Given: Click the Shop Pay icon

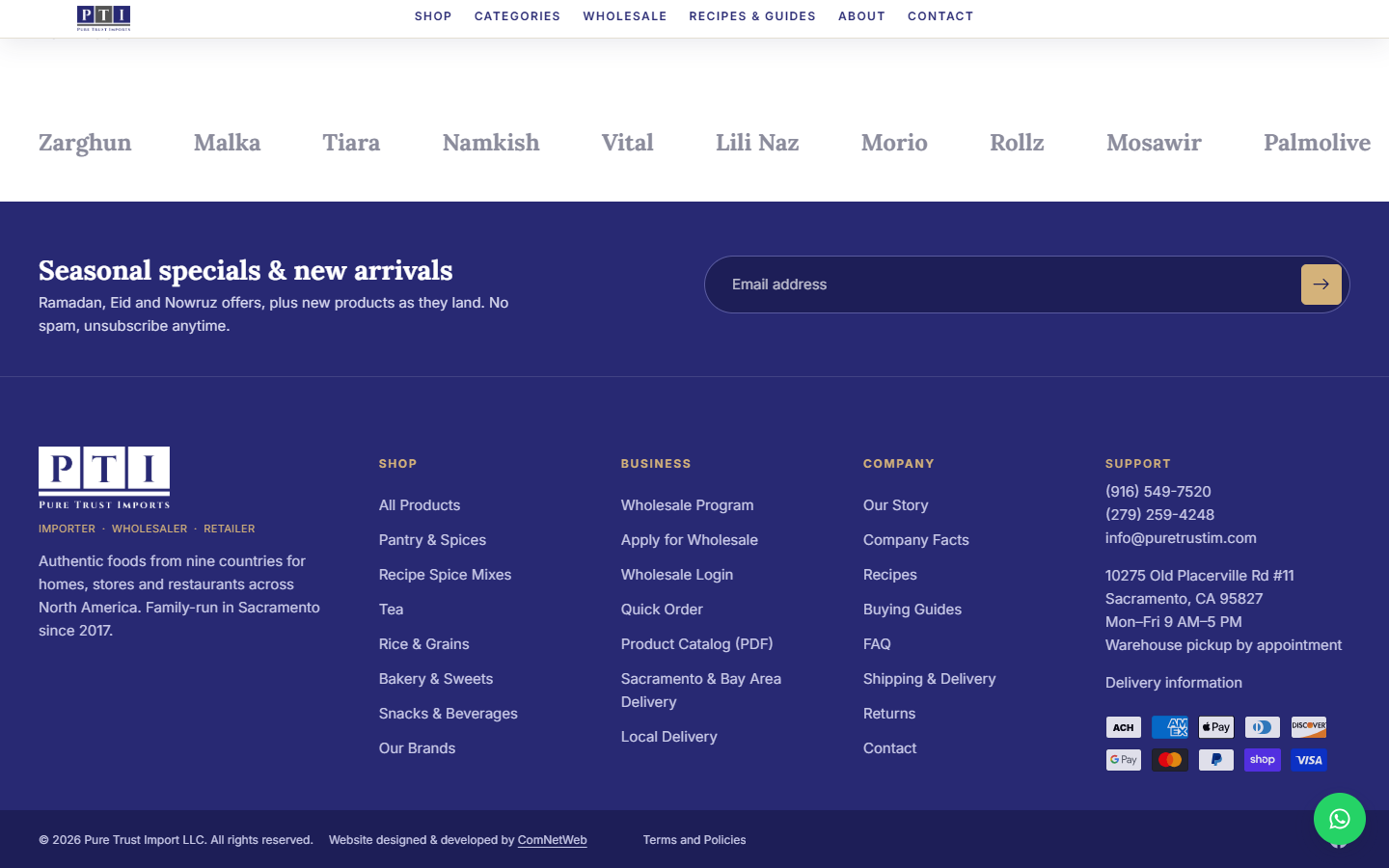Looking at the screenshot, I should pos(1262,760).
